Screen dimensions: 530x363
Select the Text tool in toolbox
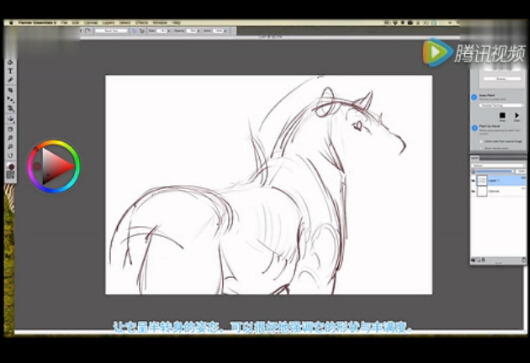(10, 71)
